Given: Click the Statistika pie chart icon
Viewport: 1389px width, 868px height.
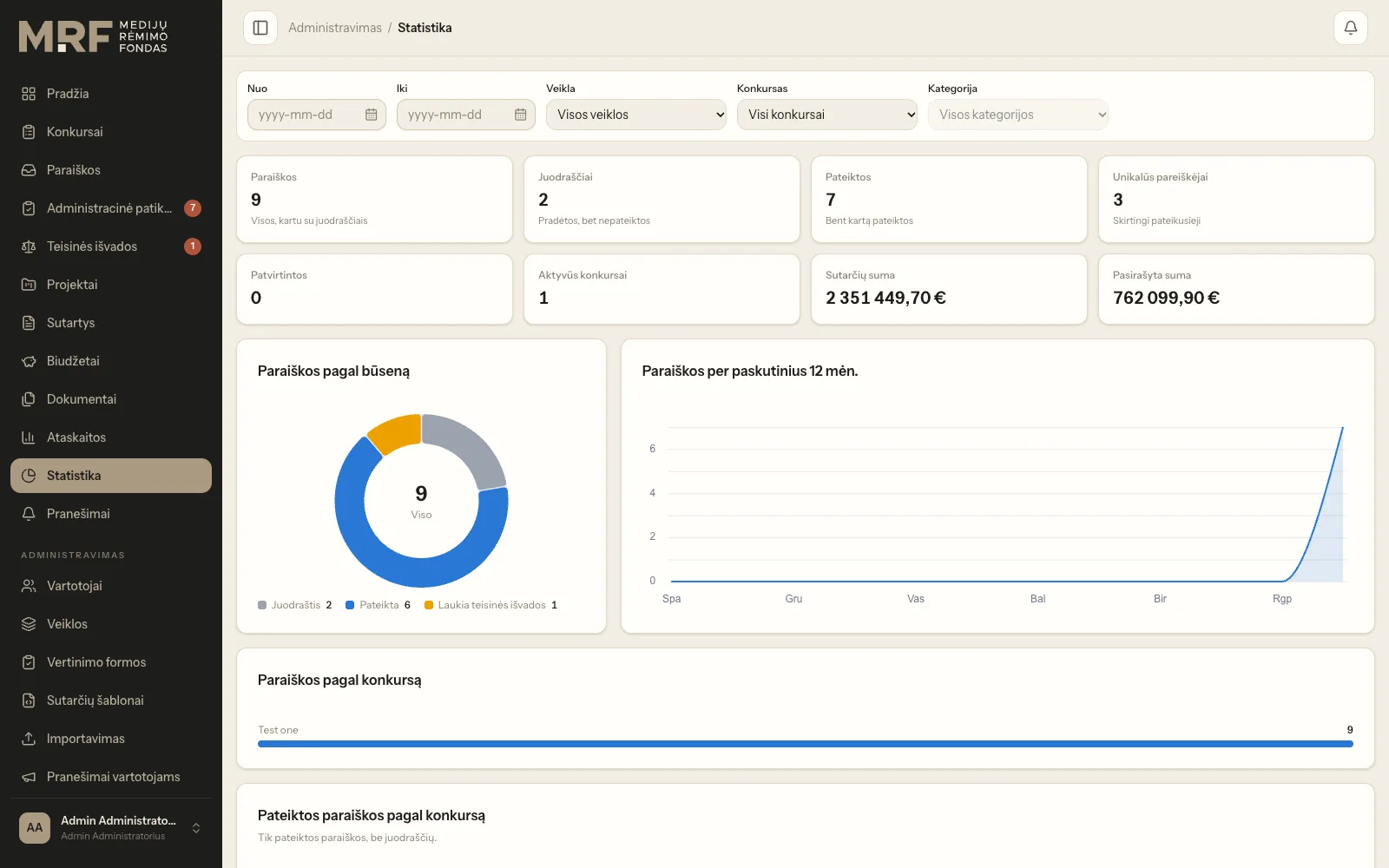Looking at the screenshot, I should pyautogui.click(x=29, y=476).
